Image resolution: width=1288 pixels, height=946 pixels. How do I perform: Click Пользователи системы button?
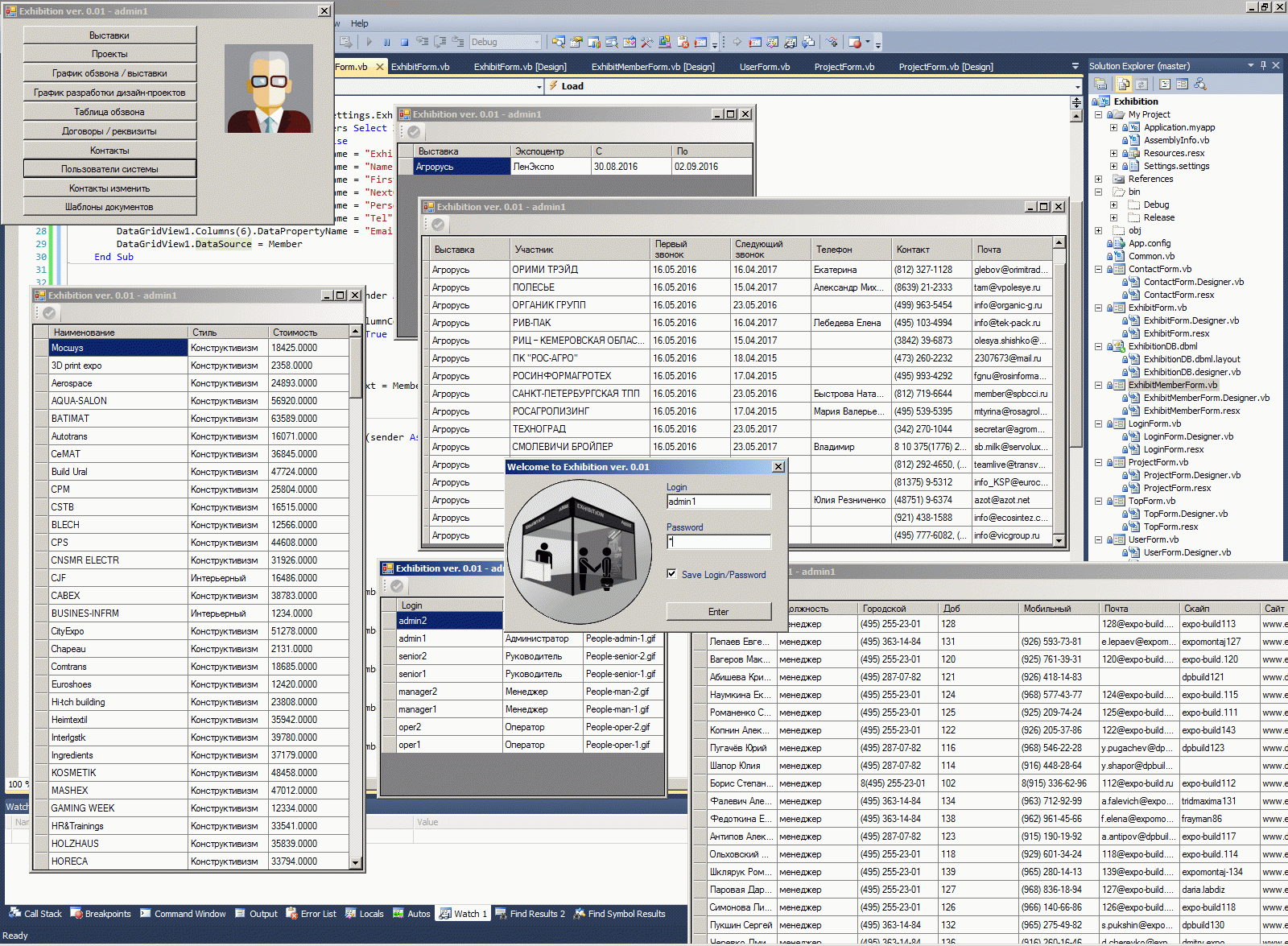109,169
